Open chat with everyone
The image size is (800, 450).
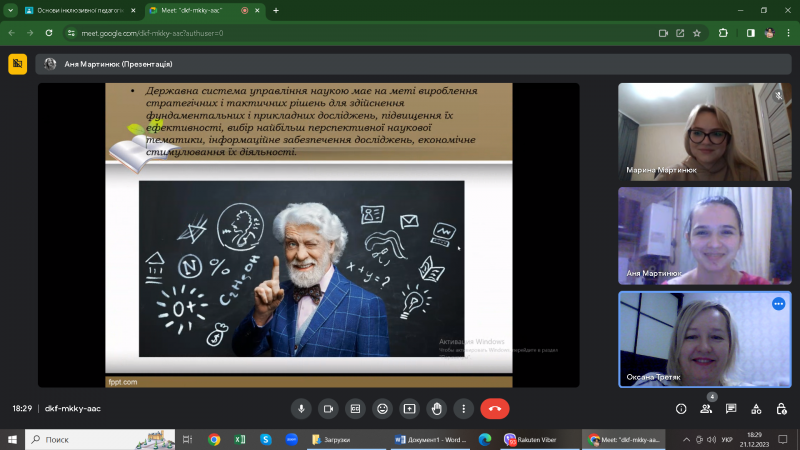point(731,408)
